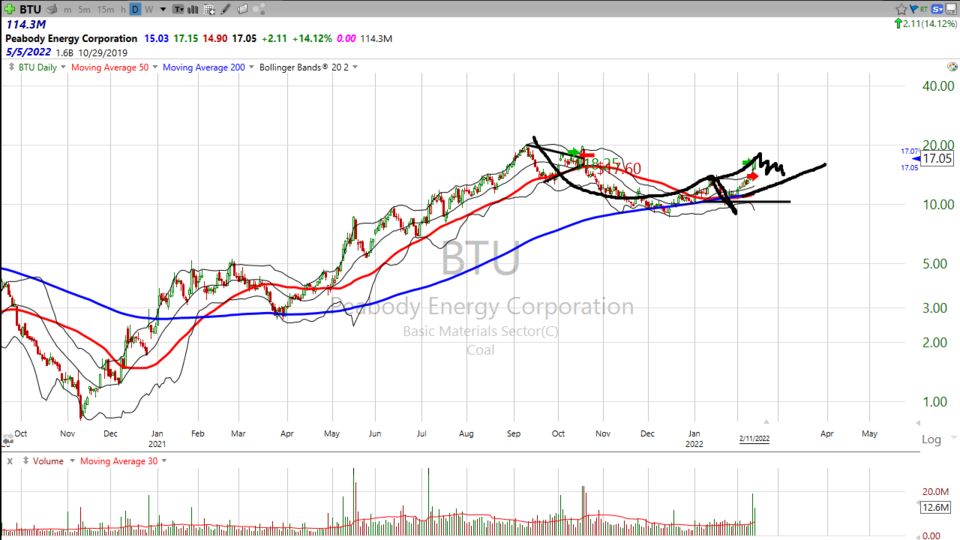Select the 15m timeframe
960x540 pixels.
(105, 10)
